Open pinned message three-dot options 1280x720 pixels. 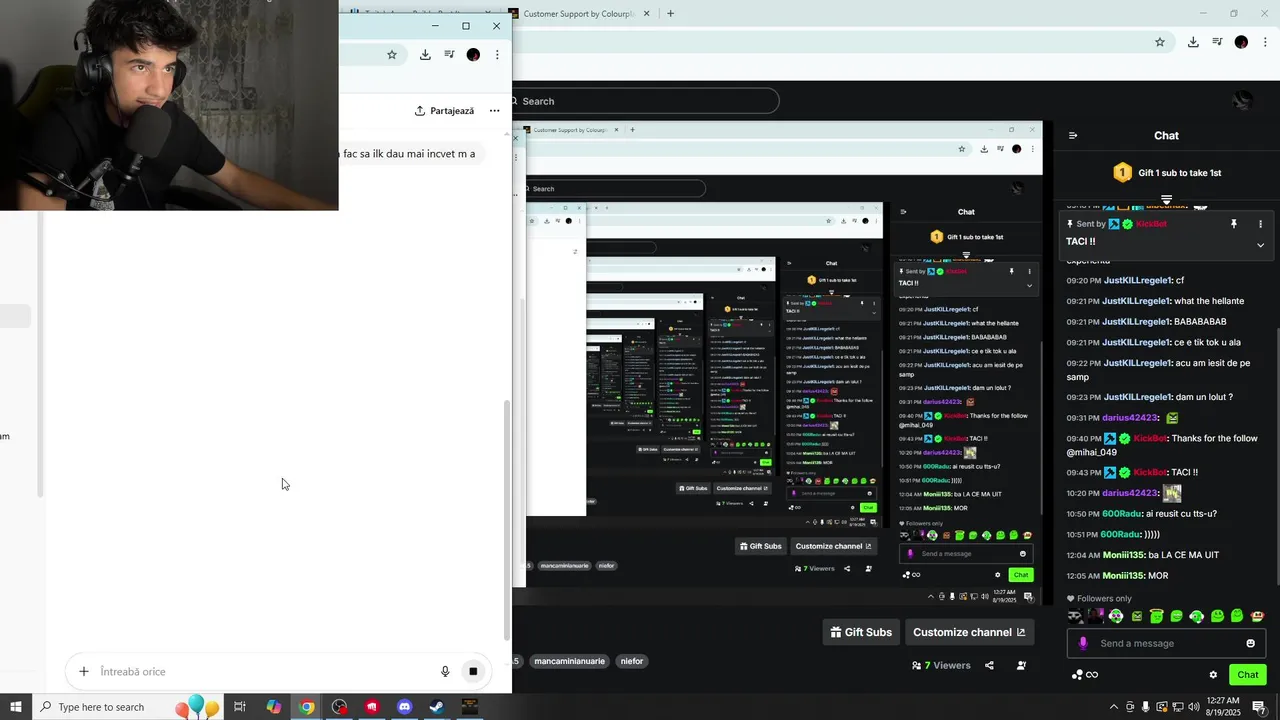pos(1260,224)
